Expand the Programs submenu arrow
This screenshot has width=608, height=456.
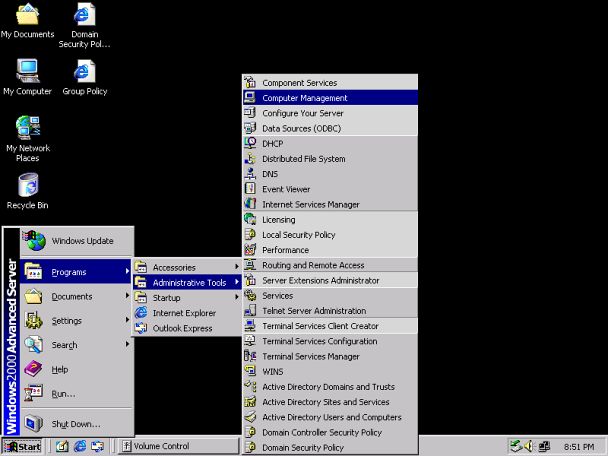(127, 271)
